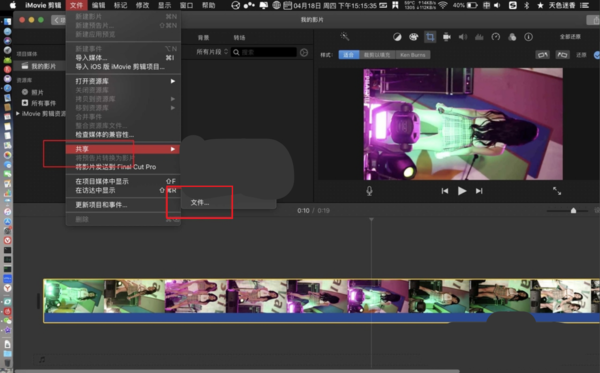
Task: Open the 显示 menu
Action: click(165, 5)
